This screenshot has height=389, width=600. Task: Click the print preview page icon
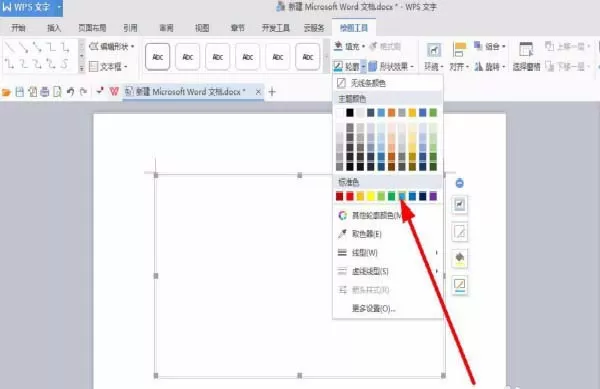tap(57, 92)
